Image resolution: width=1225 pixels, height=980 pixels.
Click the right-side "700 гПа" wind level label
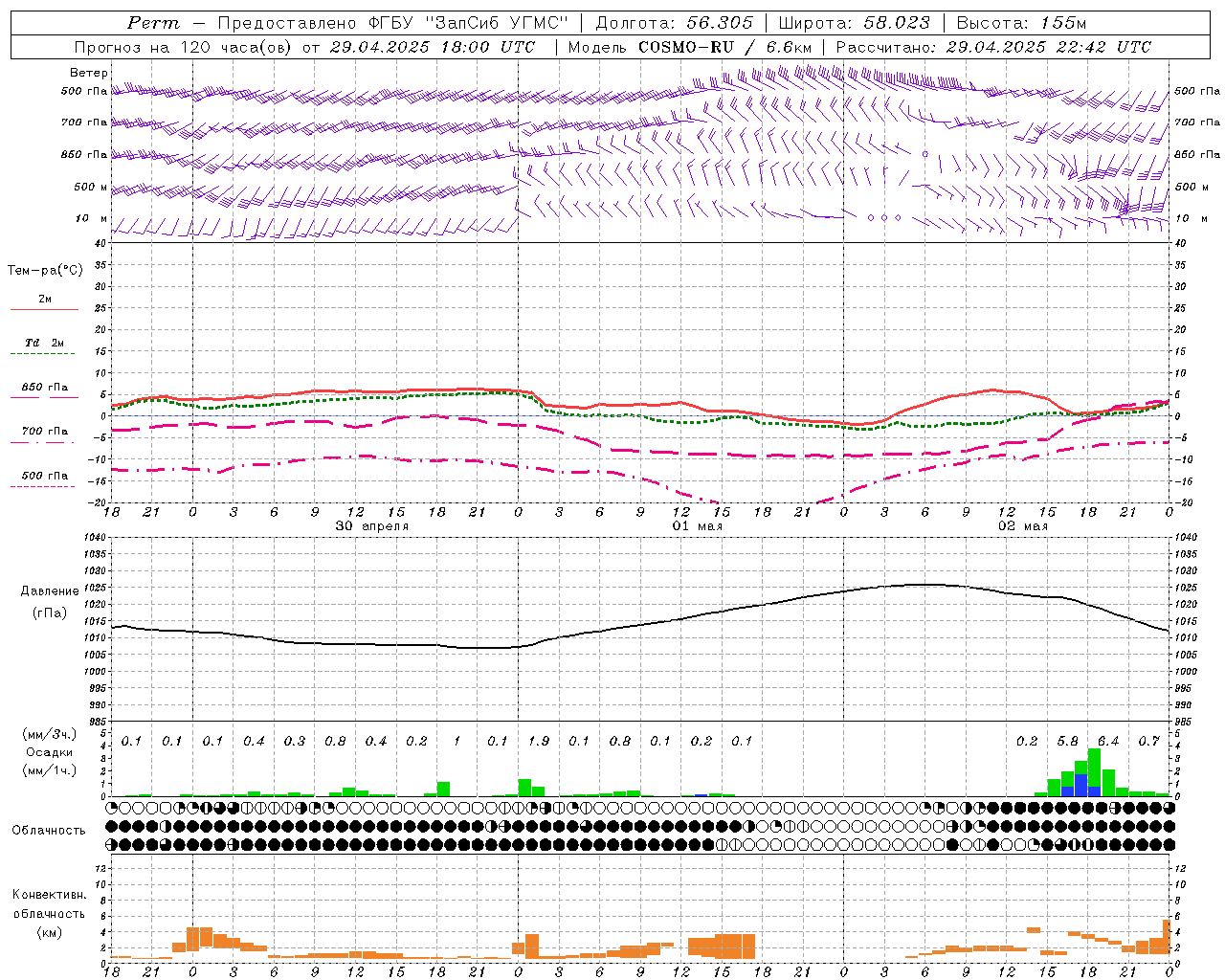point(1197,122)
